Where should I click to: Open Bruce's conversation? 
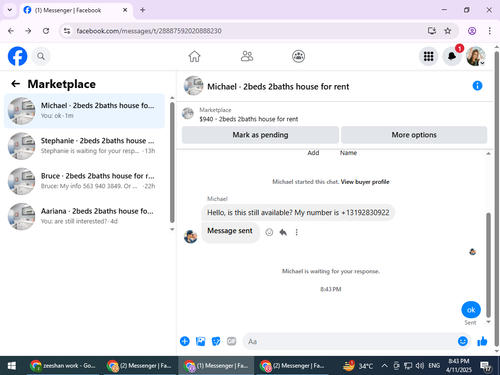pyautogui.click(x=84, y=181)
